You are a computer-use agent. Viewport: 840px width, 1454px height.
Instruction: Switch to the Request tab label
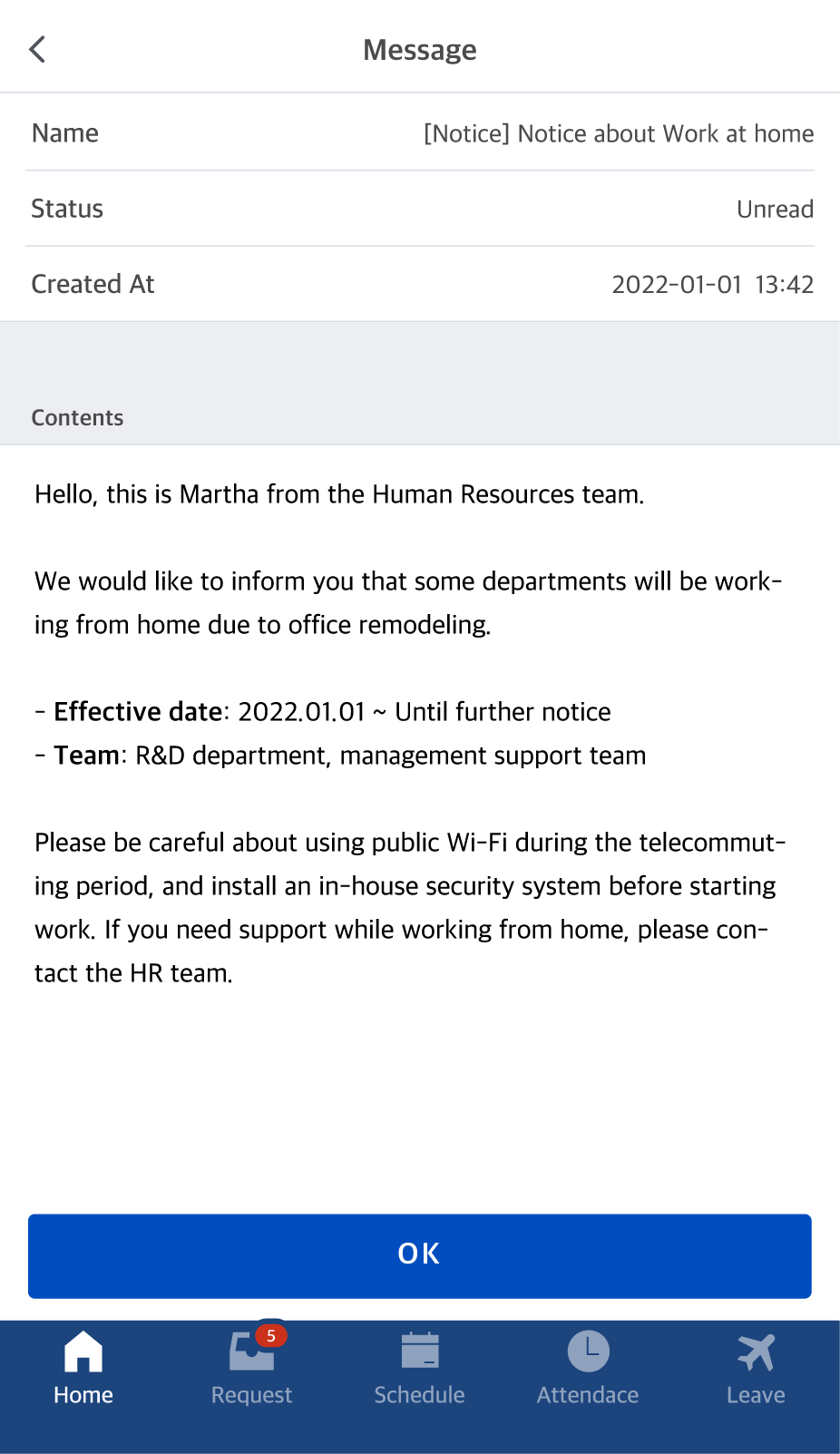point(251,1395)
